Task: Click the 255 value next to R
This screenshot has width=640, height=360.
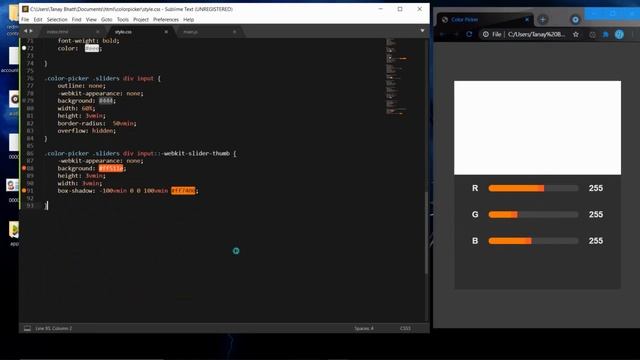Action: click(596, 188)
